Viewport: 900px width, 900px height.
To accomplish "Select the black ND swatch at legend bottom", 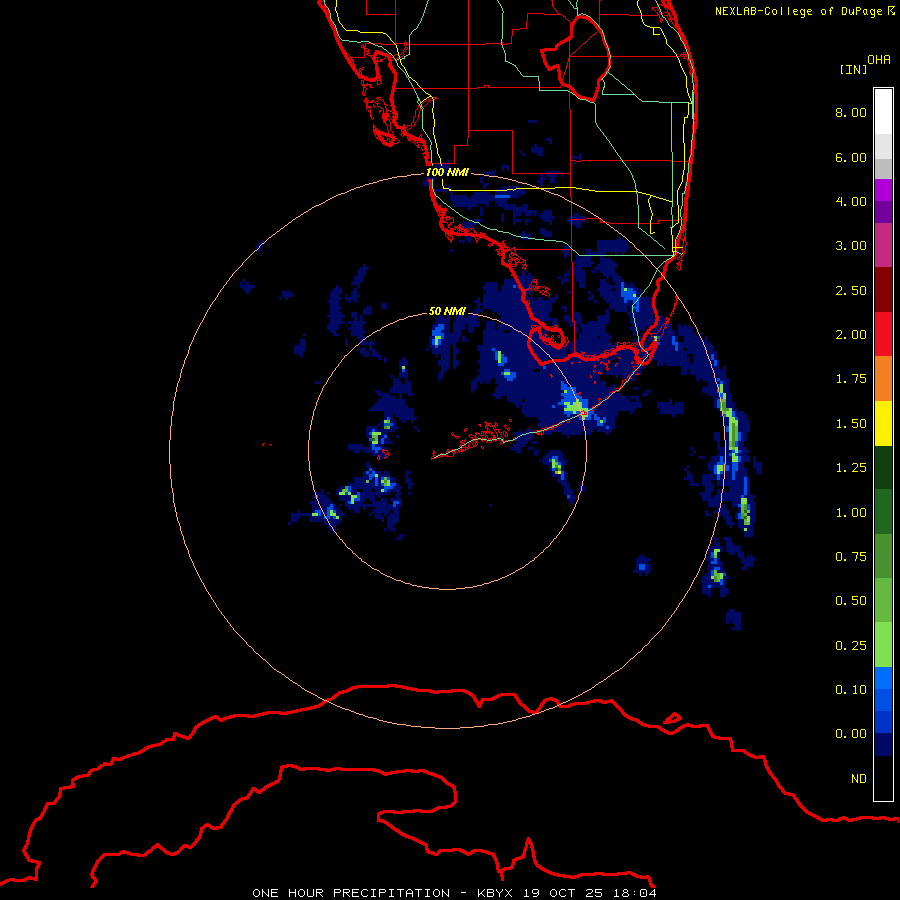I will point(883,778).
